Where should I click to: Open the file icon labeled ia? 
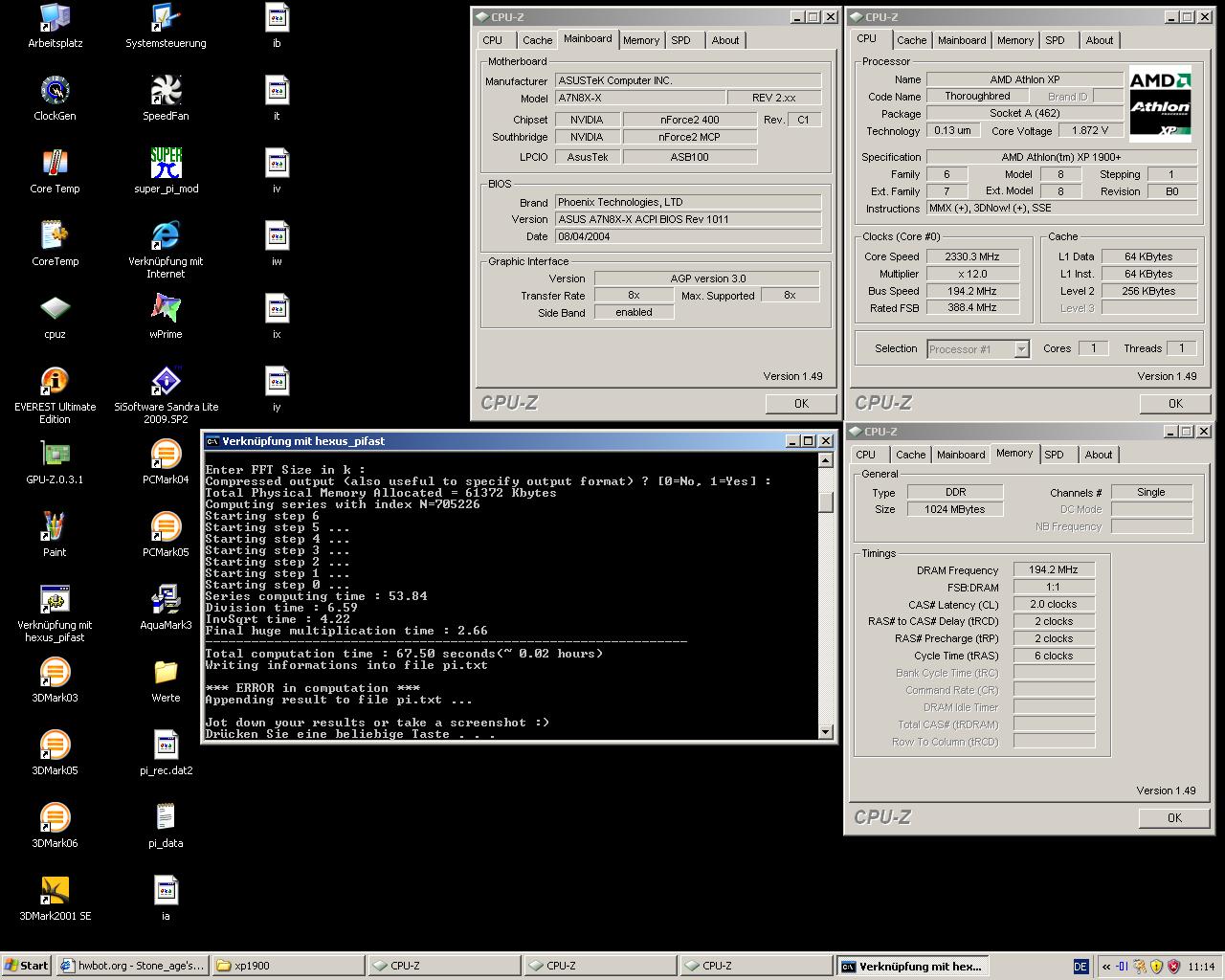pos(166,899)
